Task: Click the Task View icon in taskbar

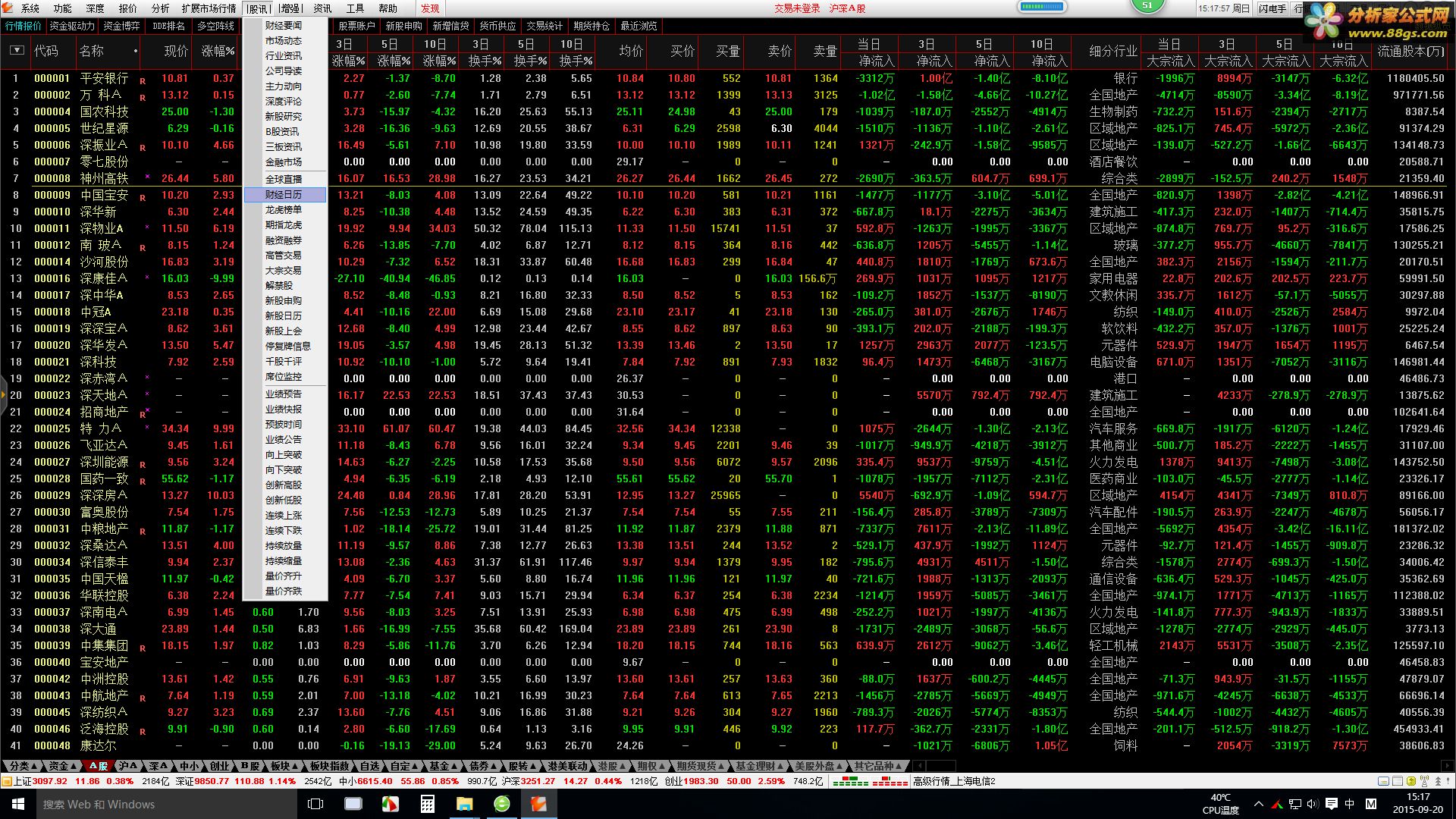Action: pyautogui.click(x=315, y=804)
